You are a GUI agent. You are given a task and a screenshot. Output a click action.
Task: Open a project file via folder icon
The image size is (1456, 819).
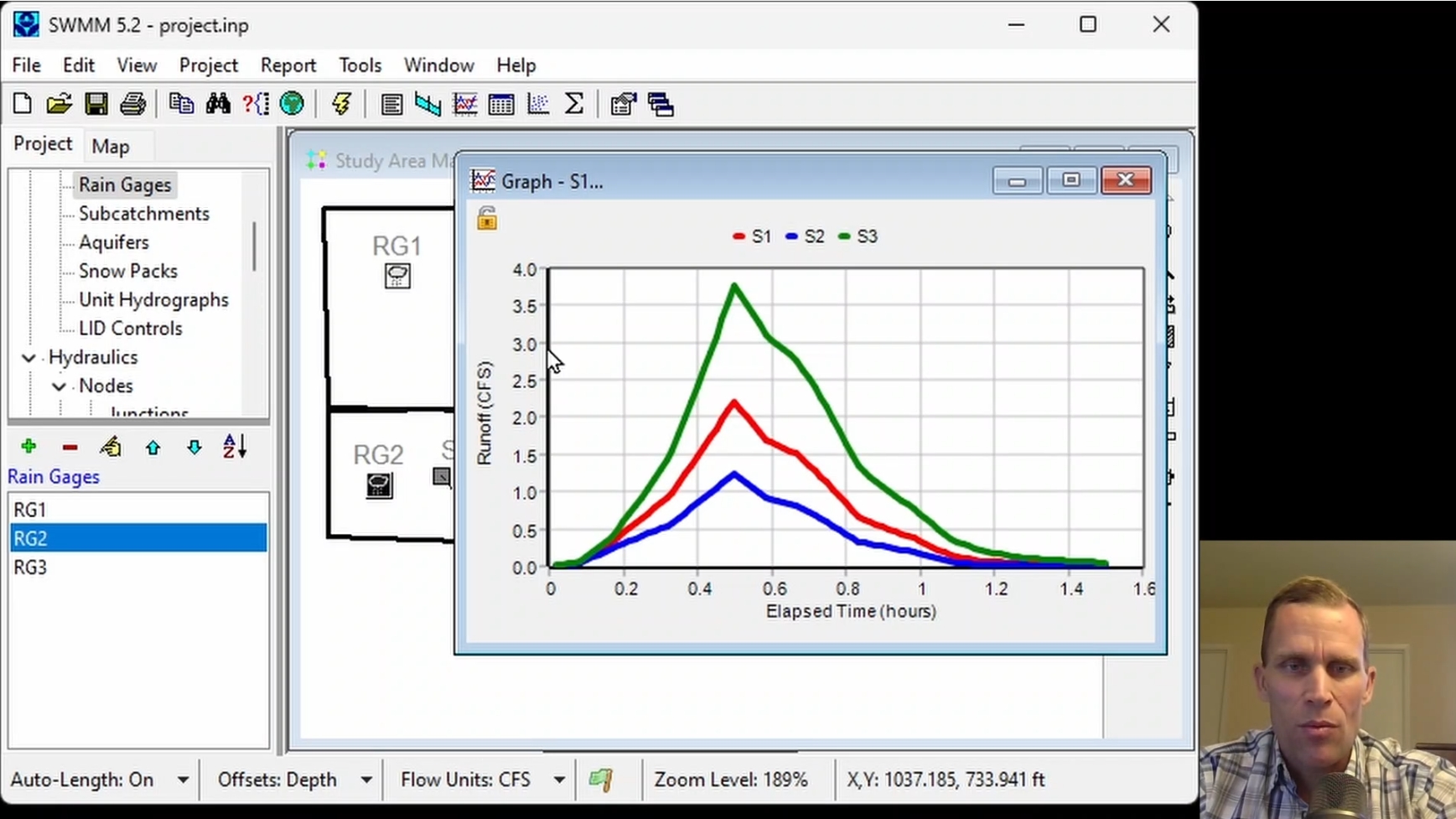pos(59,104)
